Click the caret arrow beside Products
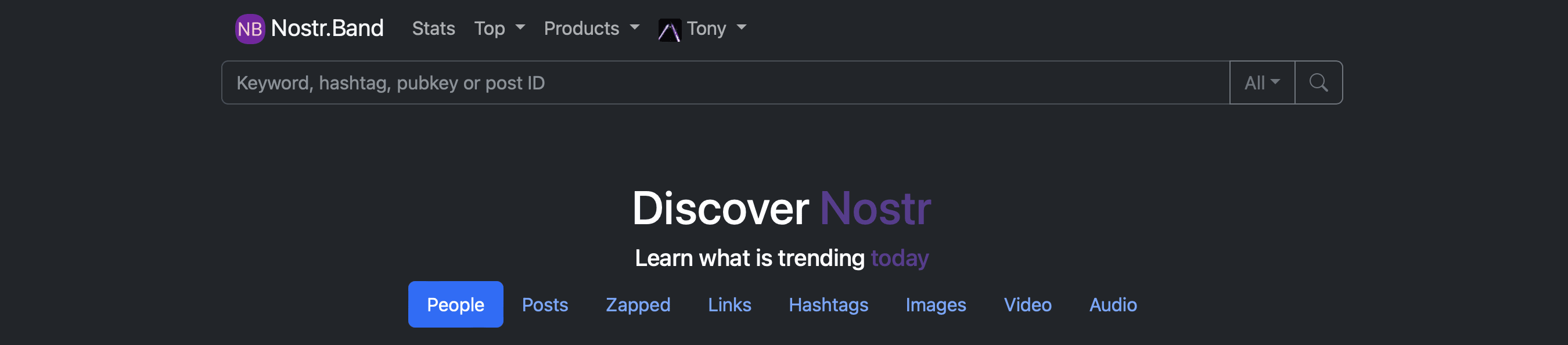Image resolution: width=1568 pixels, height=345 pixels. 634,27
